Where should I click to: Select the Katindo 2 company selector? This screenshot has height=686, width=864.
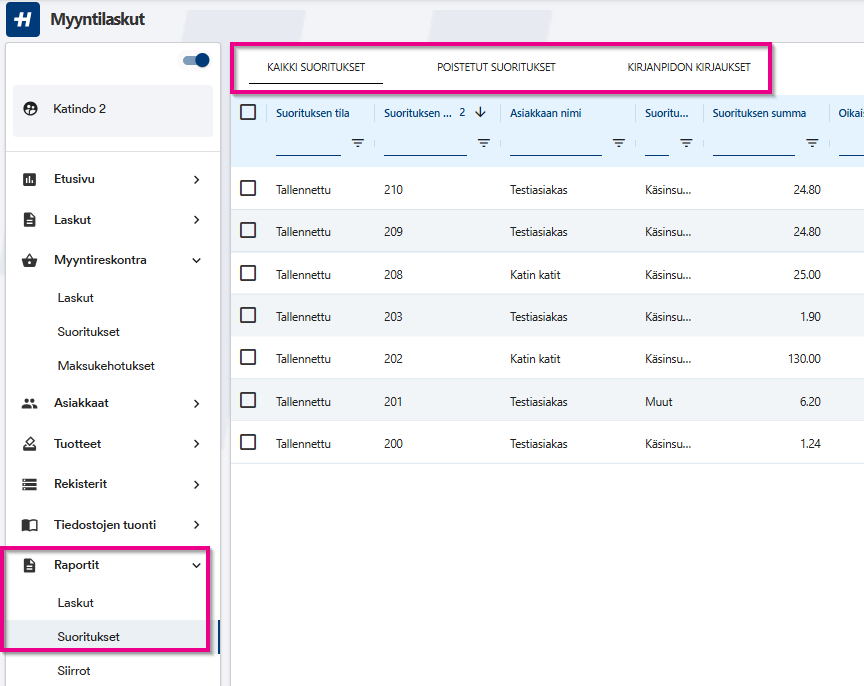tap(113, 110)
